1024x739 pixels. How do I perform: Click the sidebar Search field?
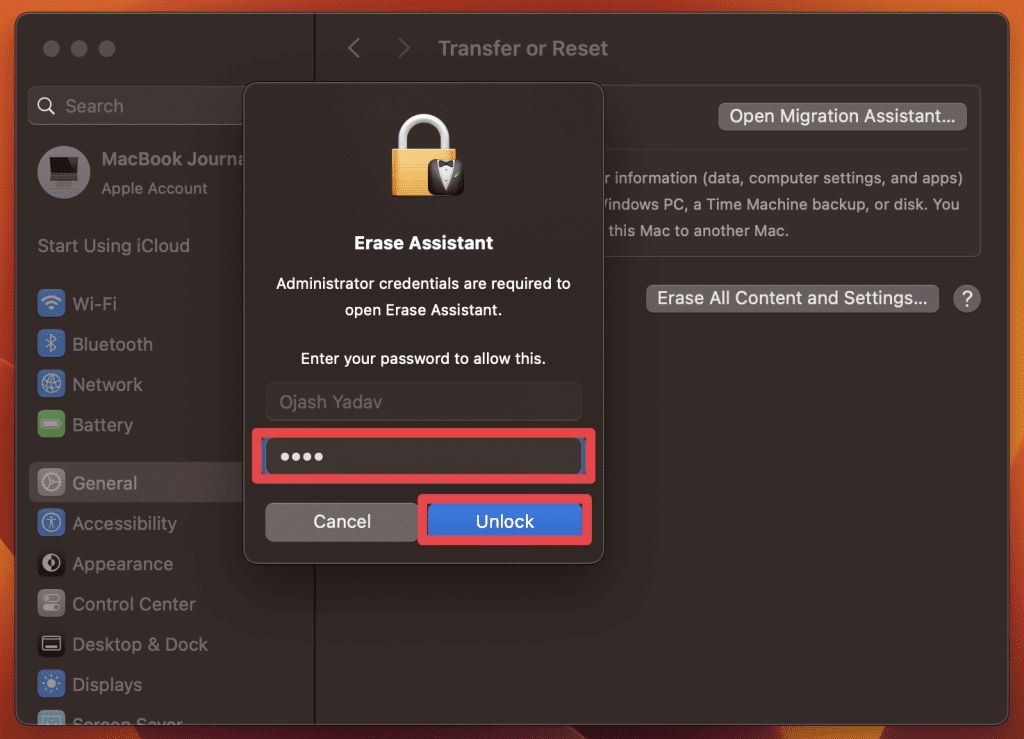(137, 106)
